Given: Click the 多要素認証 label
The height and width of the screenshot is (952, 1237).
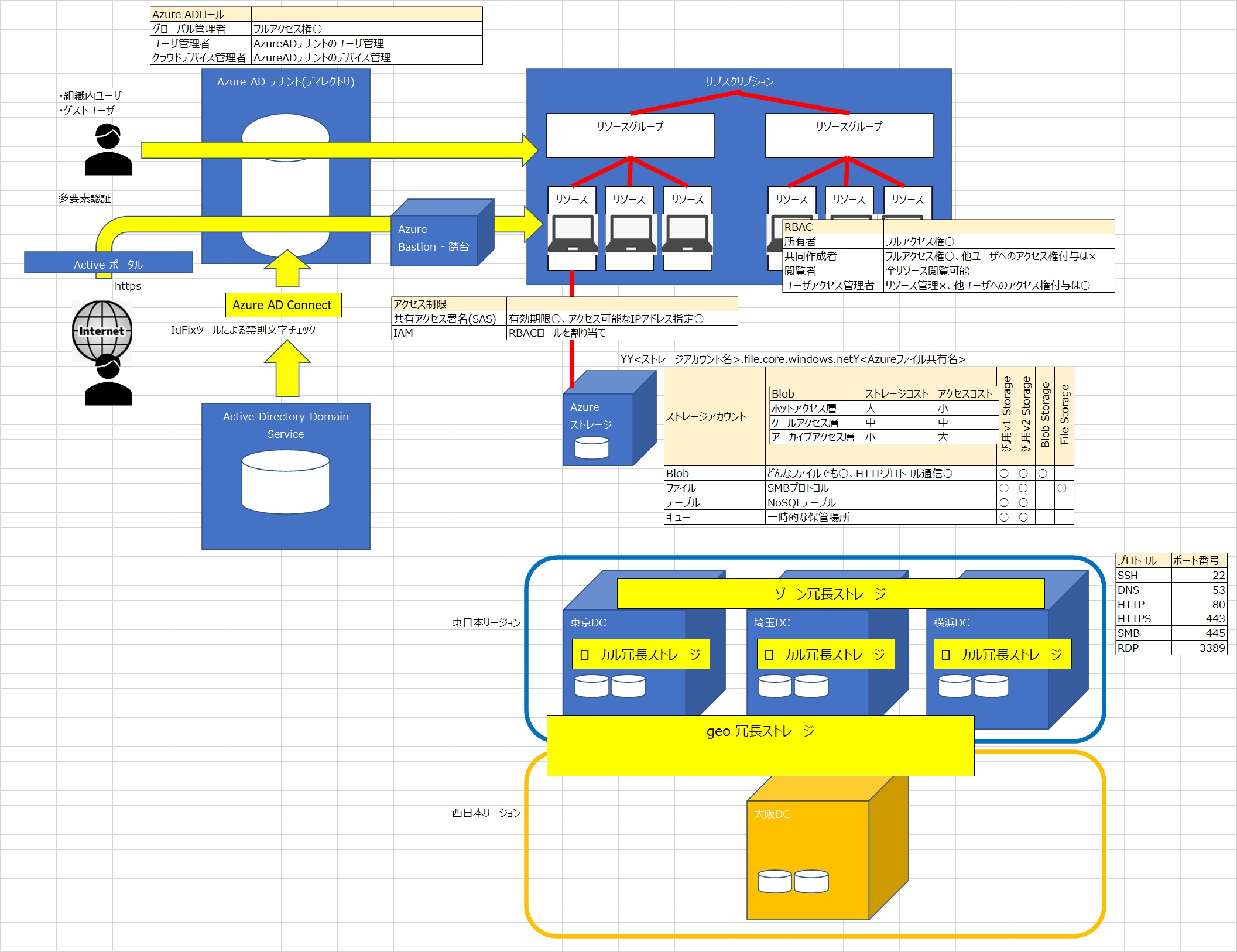Looking at the screenshot, I should pyautogui.click(x=85, y=198).
